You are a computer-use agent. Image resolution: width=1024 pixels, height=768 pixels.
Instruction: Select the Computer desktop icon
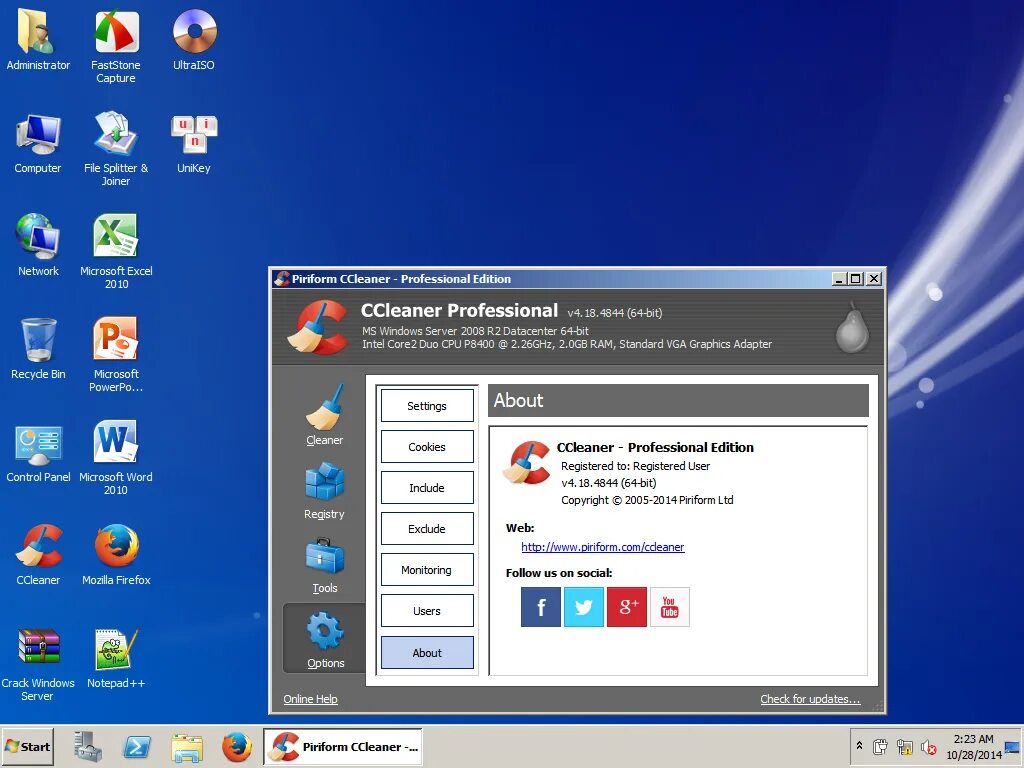point(38,144)
